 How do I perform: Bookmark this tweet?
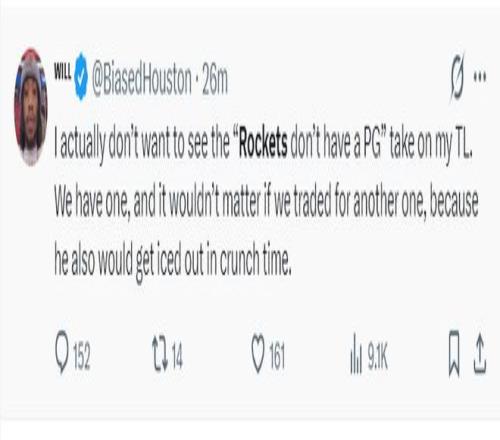click(x=454, y=353)
